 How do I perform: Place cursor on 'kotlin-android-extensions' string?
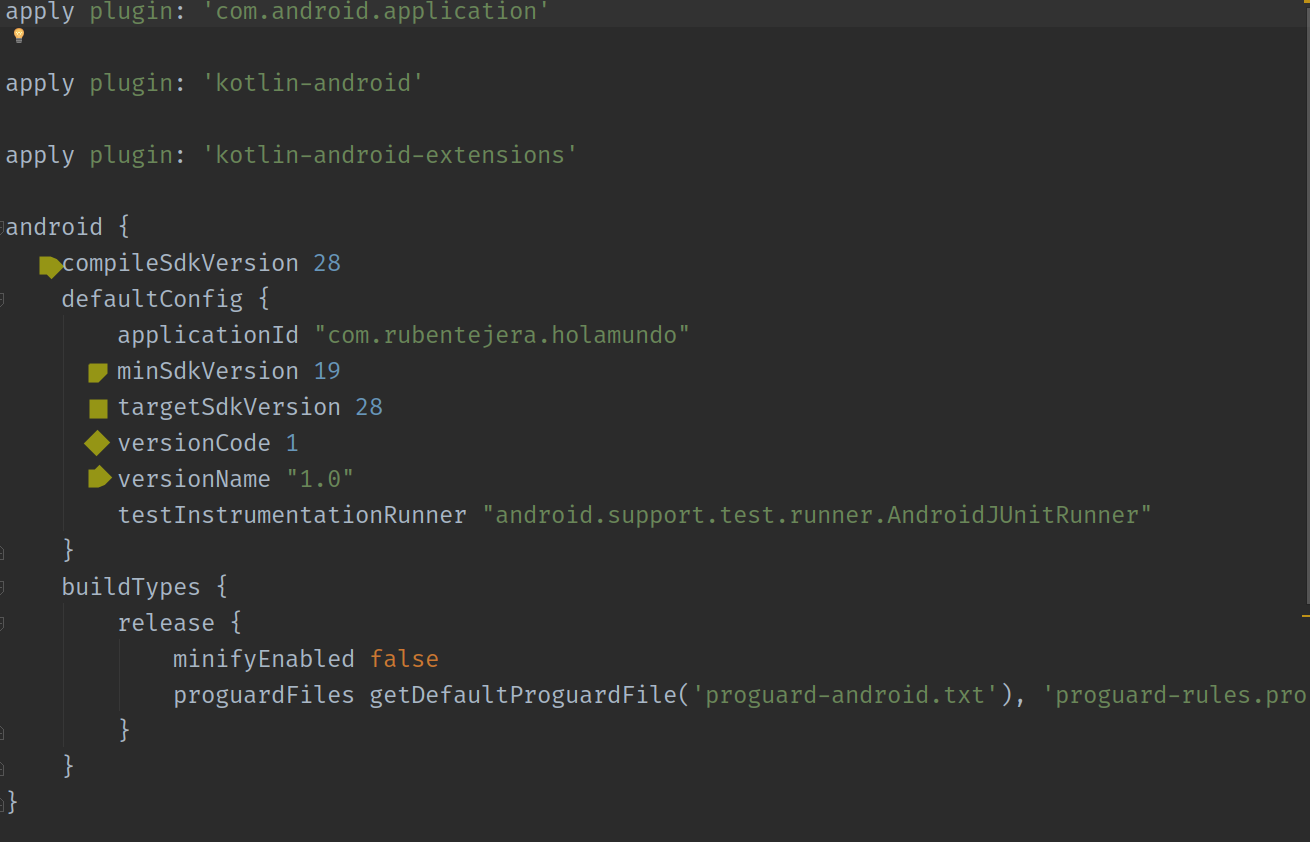(x=390, y=155)
